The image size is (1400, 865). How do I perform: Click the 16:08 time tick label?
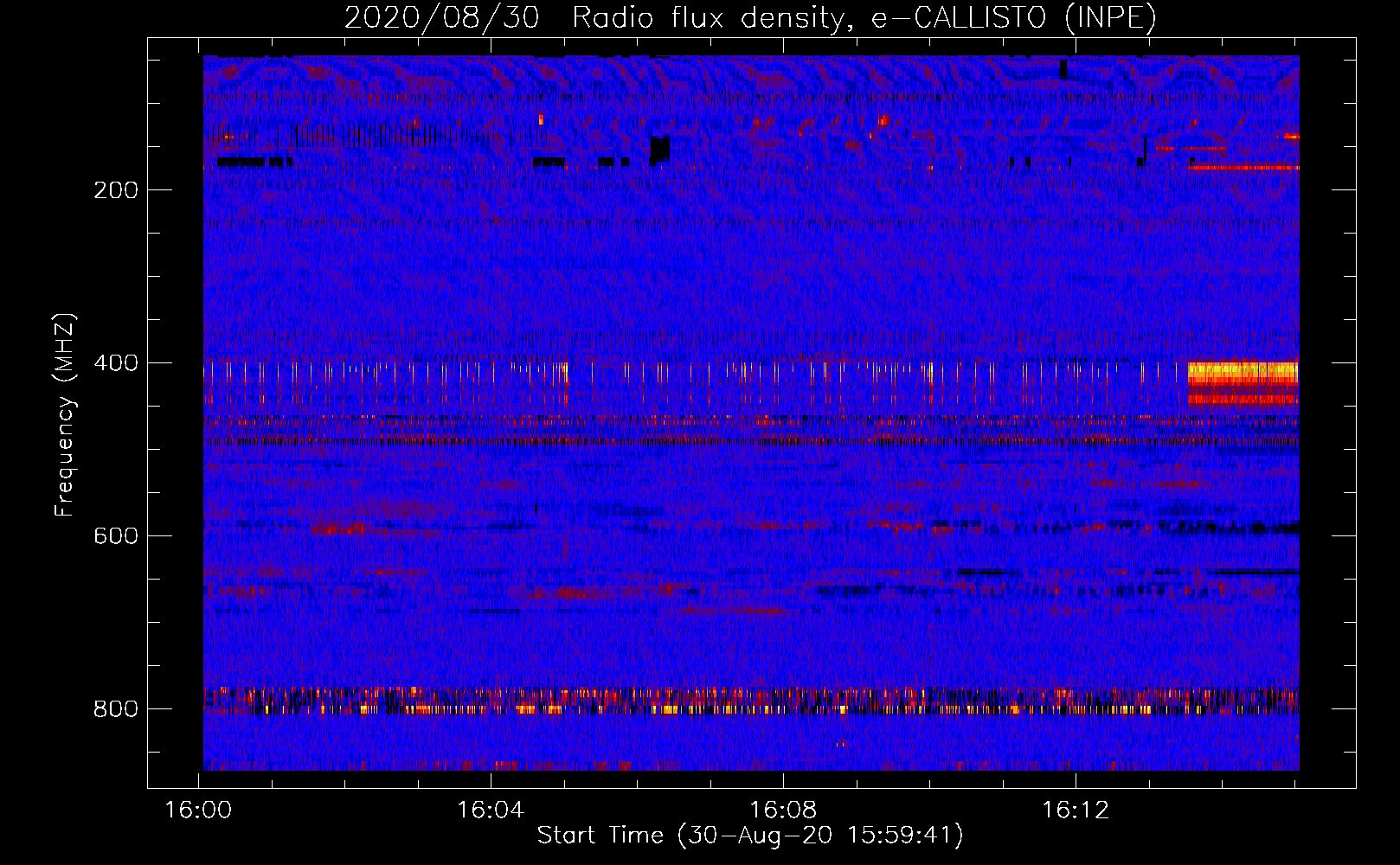pos(783,811)
